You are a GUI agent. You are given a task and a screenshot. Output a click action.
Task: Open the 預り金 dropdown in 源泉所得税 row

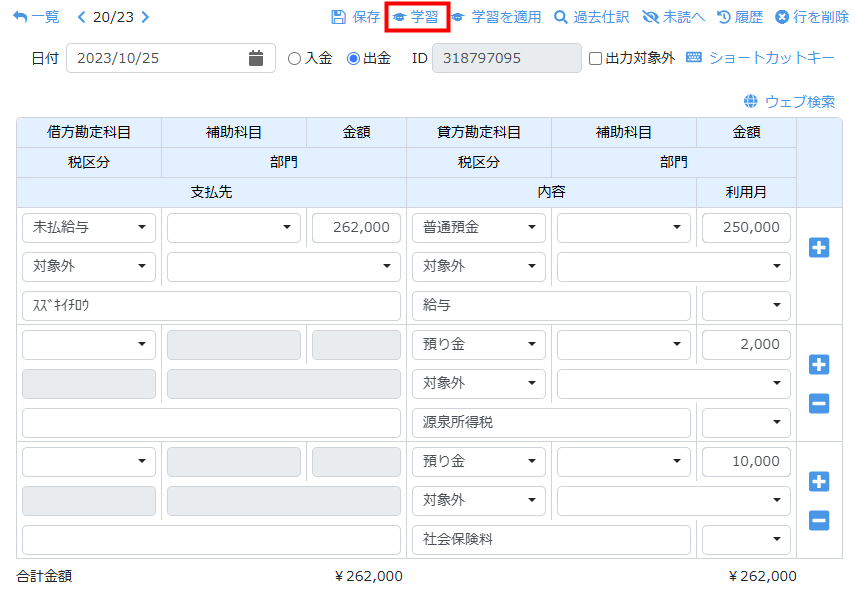pos(478,345)
